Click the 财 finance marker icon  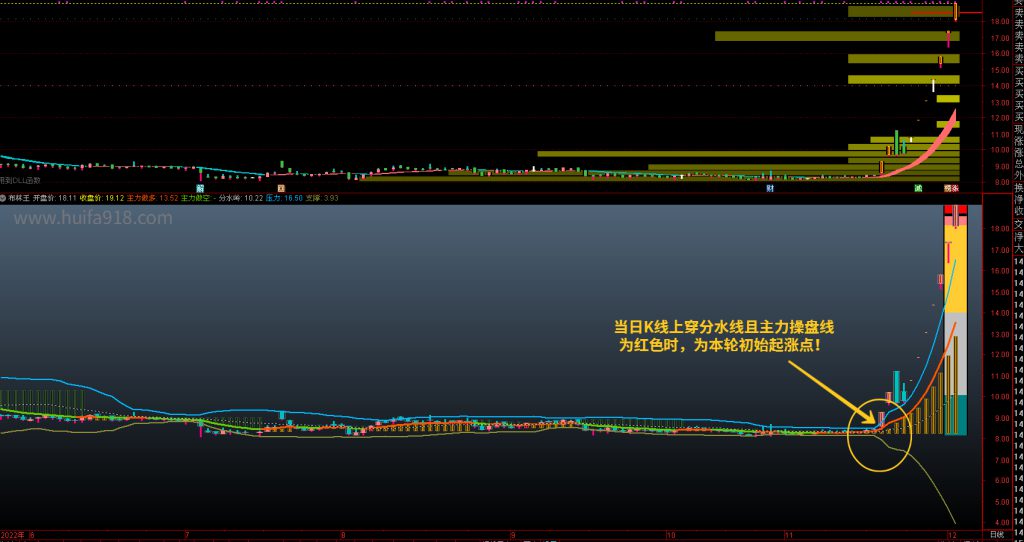click(769, 187)
